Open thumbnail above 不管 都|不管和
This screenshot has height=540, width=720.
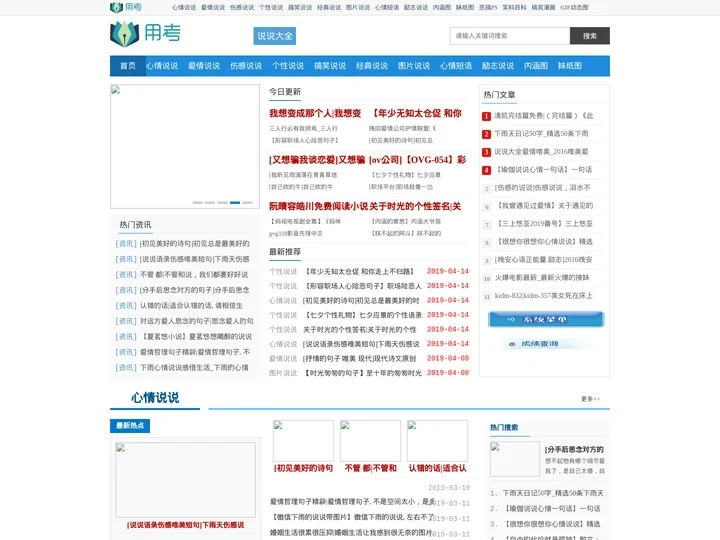(371, 441)
